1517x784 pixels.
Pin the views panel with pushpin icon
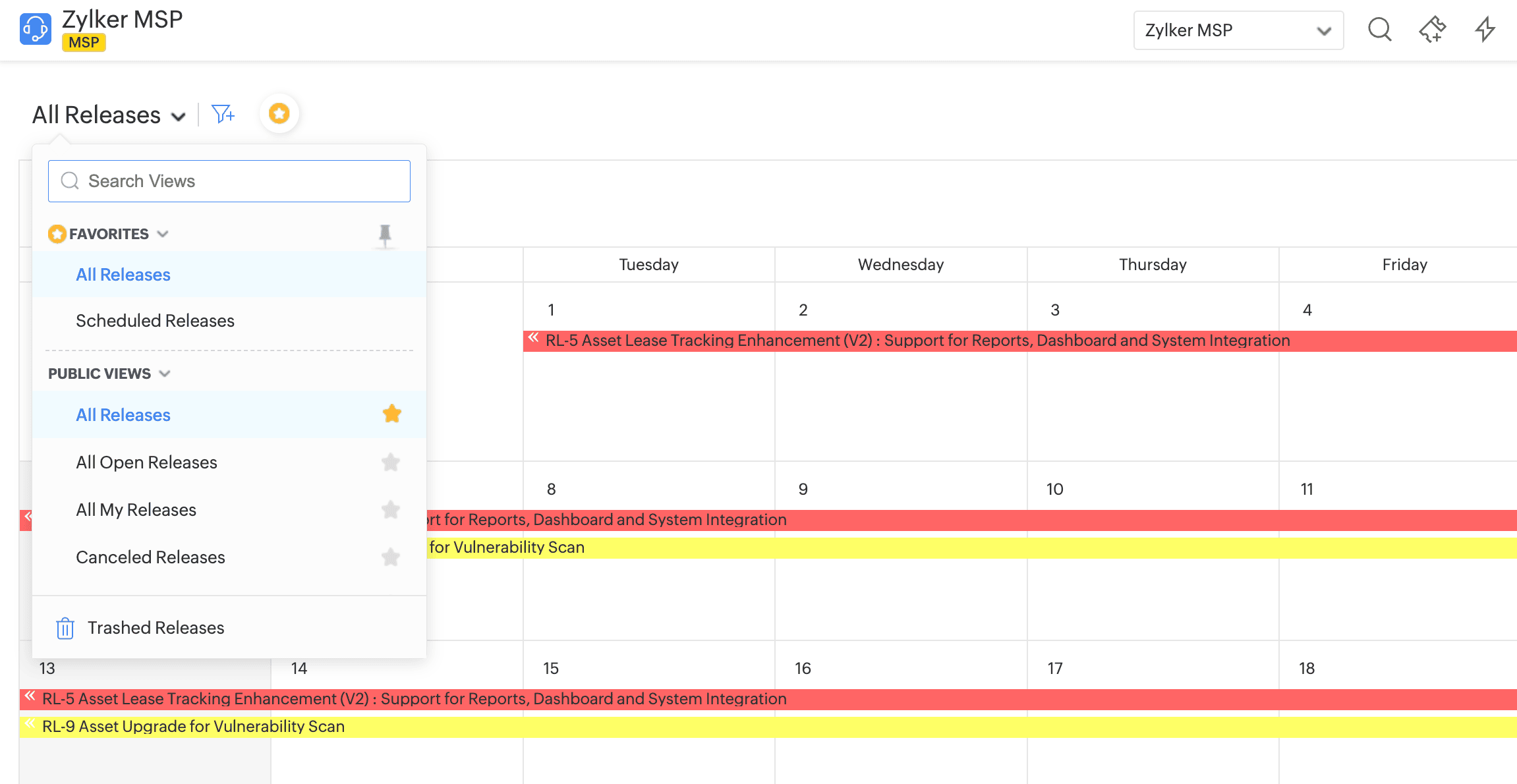pyautogui.click(x=385, y=235)
